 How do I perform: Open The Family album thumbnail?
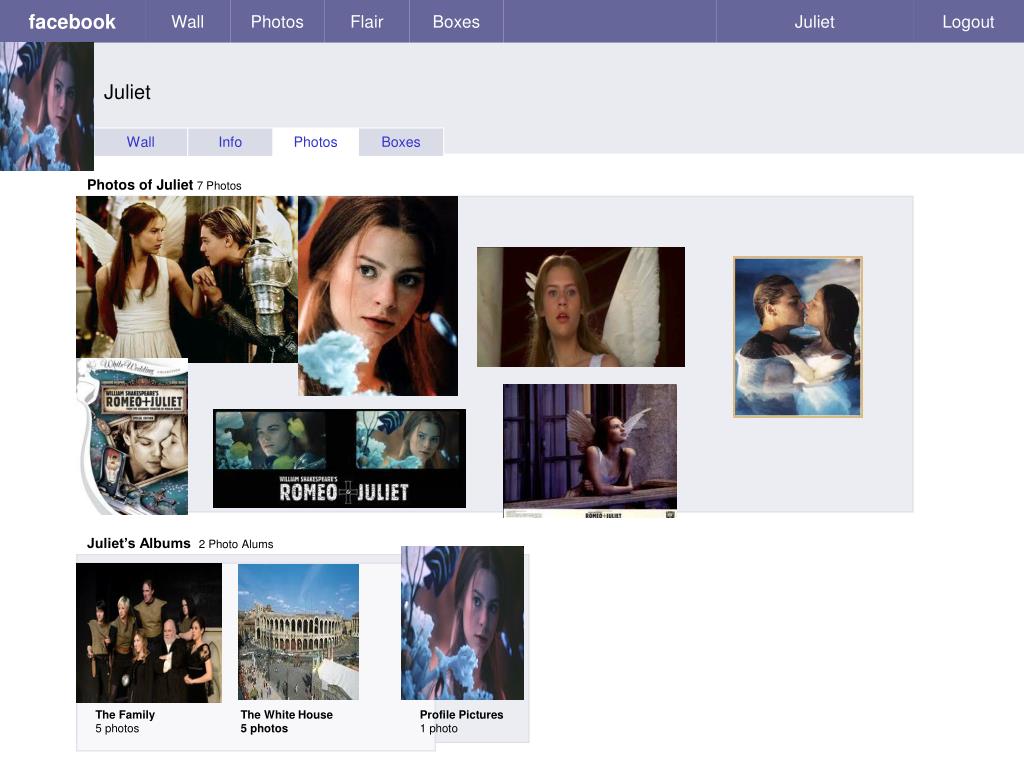(x=149, y=633)
